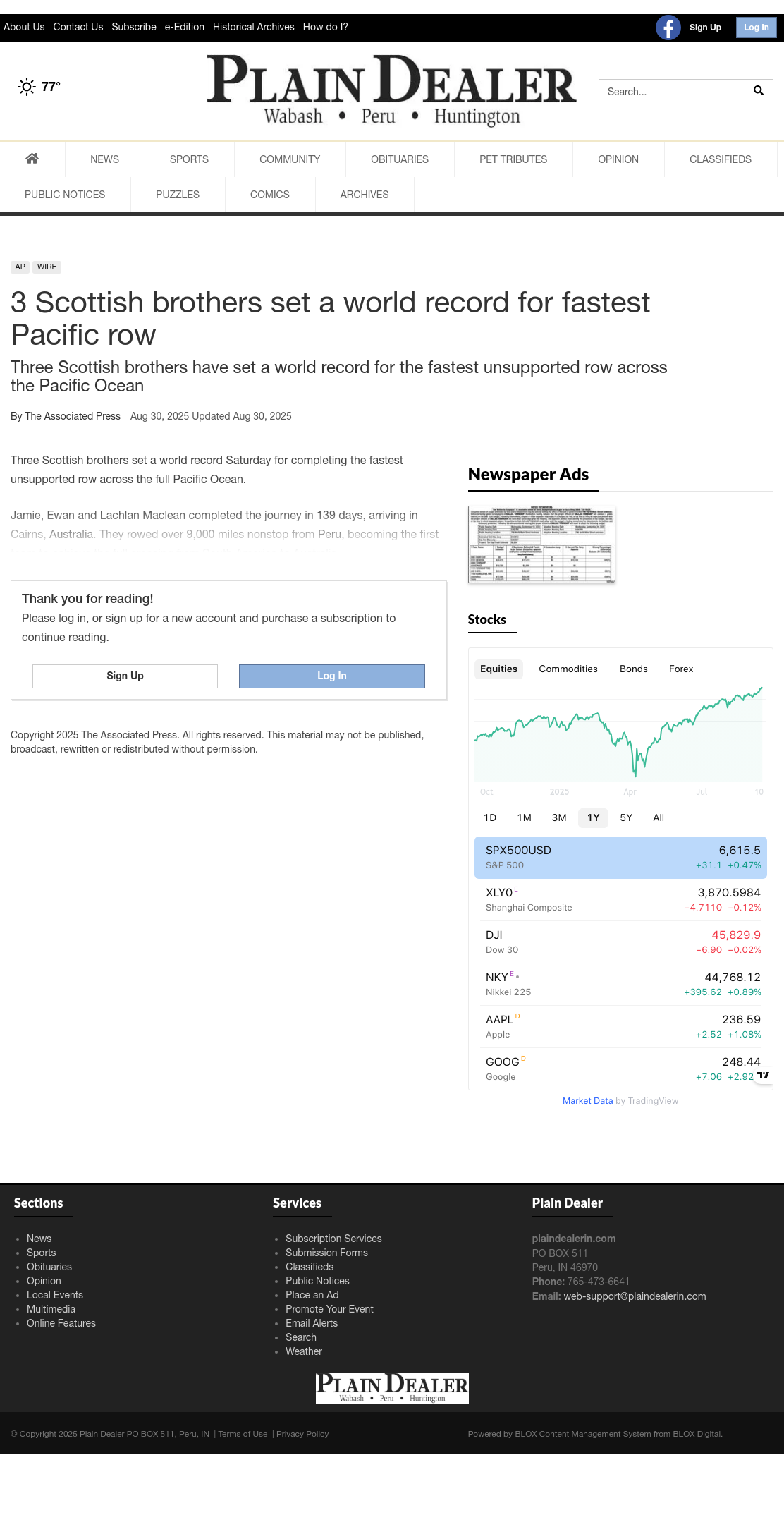
Task: Open About Us link
Action: coord(24,27)
